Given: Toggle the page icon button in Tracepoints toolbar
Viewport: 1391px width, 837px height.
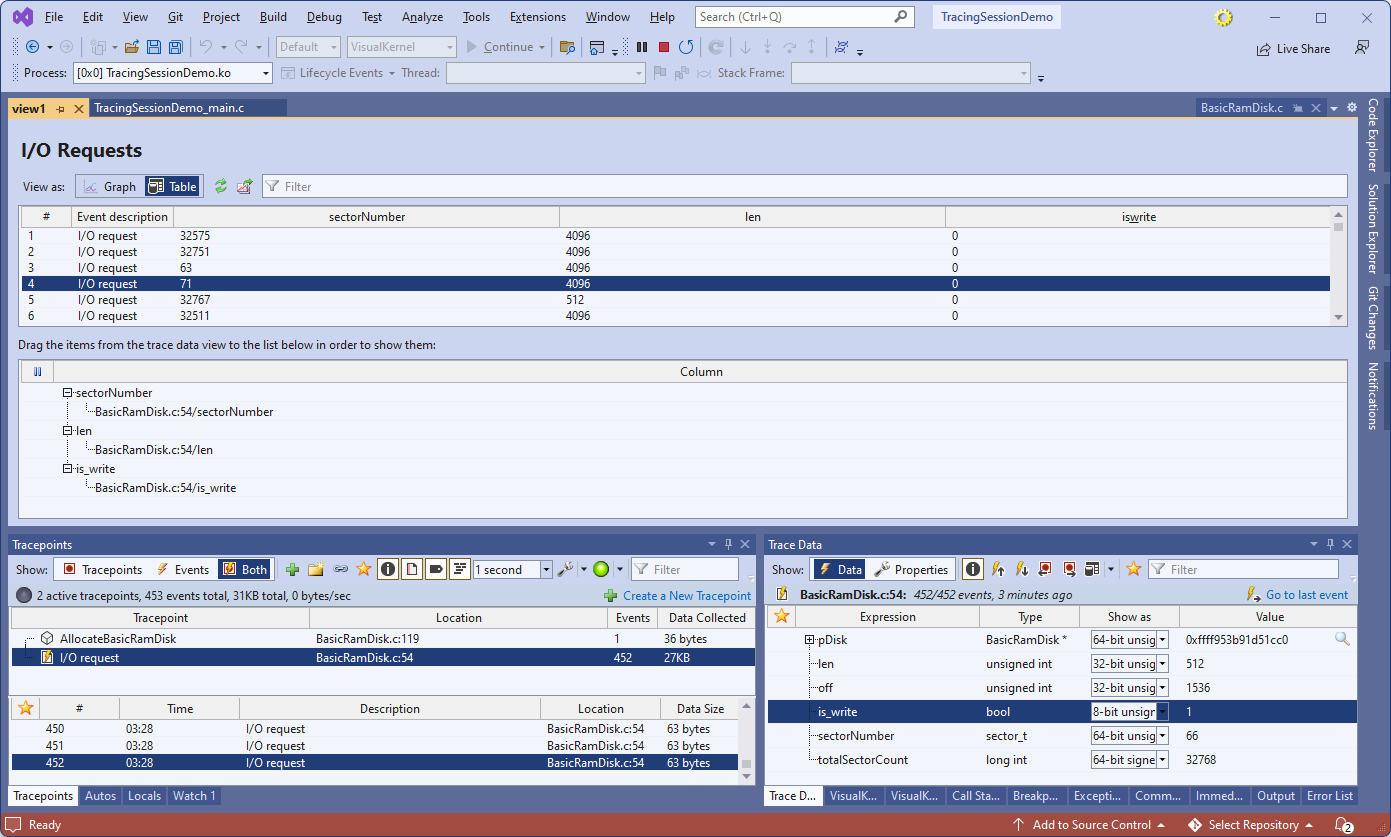Looking at the screenshot, I should point(412,569).
